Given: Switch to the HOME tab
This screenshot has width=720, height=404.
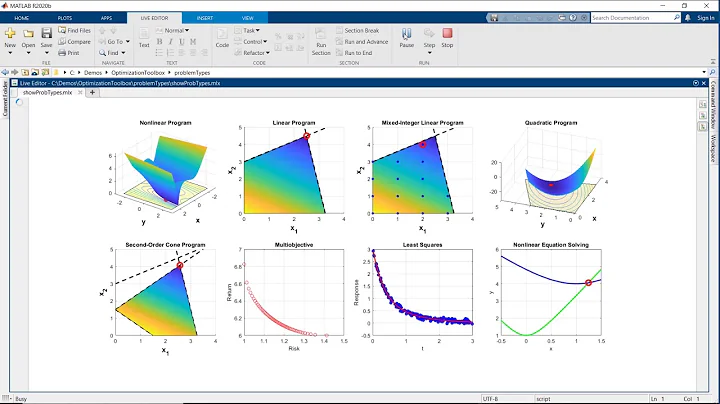Looking at the screenshot, I should pyautogui.click(x=22, y=18).
